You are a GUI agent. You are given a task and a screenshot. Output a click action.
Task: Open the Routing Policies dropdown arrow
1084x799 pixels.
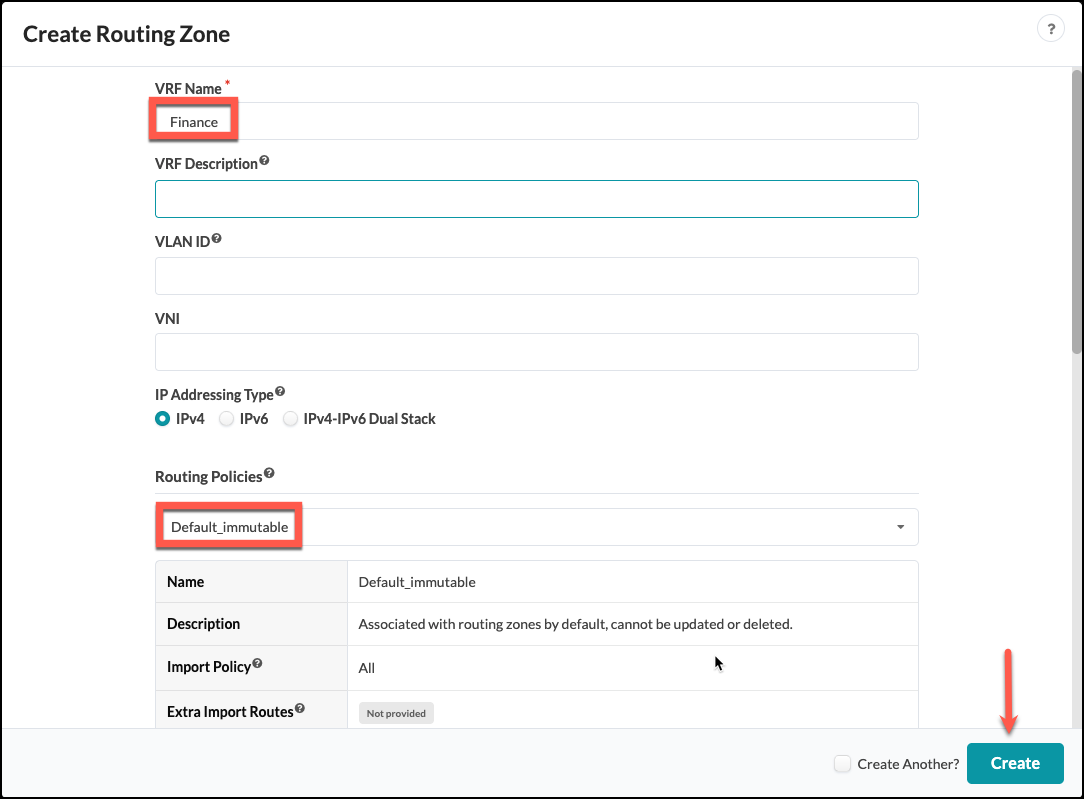[900, 527]
